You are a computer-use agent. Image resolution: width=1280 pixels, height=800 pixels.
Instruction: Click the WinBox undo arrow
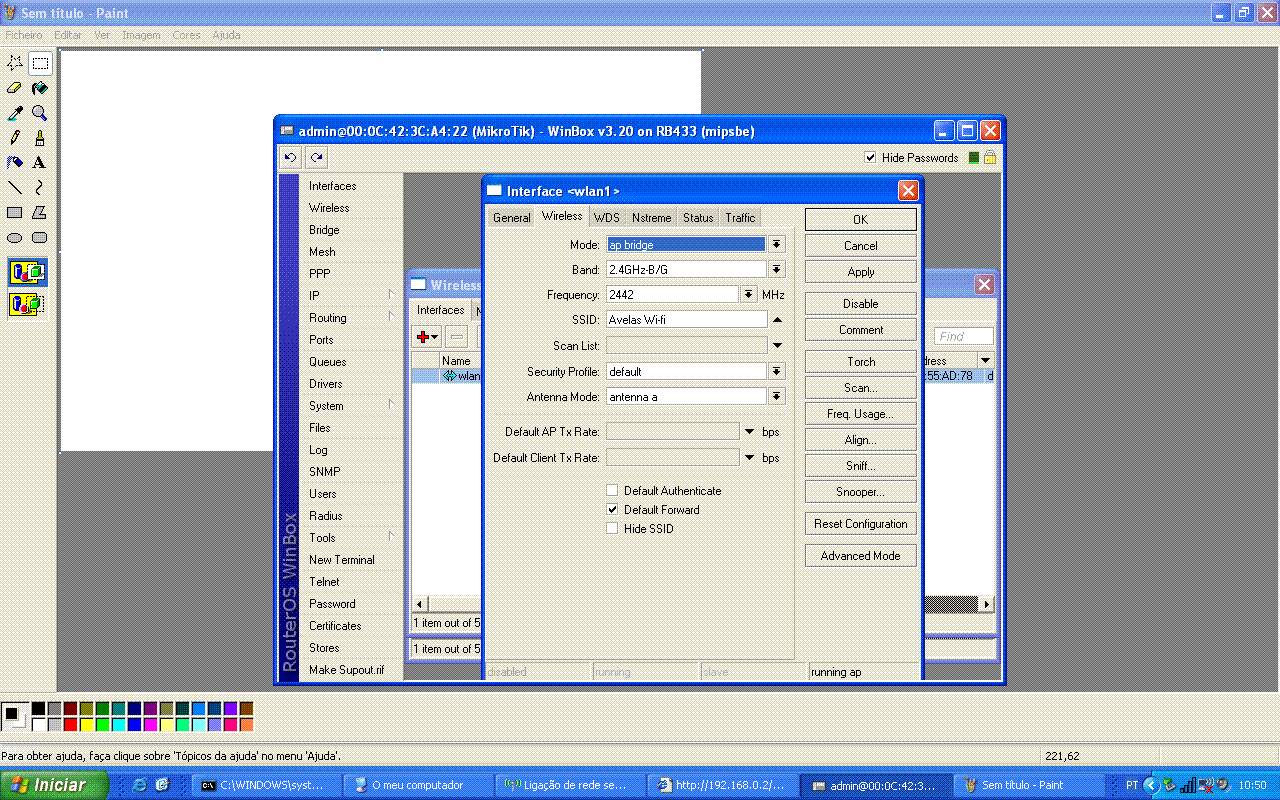click(x=291, y=158)
